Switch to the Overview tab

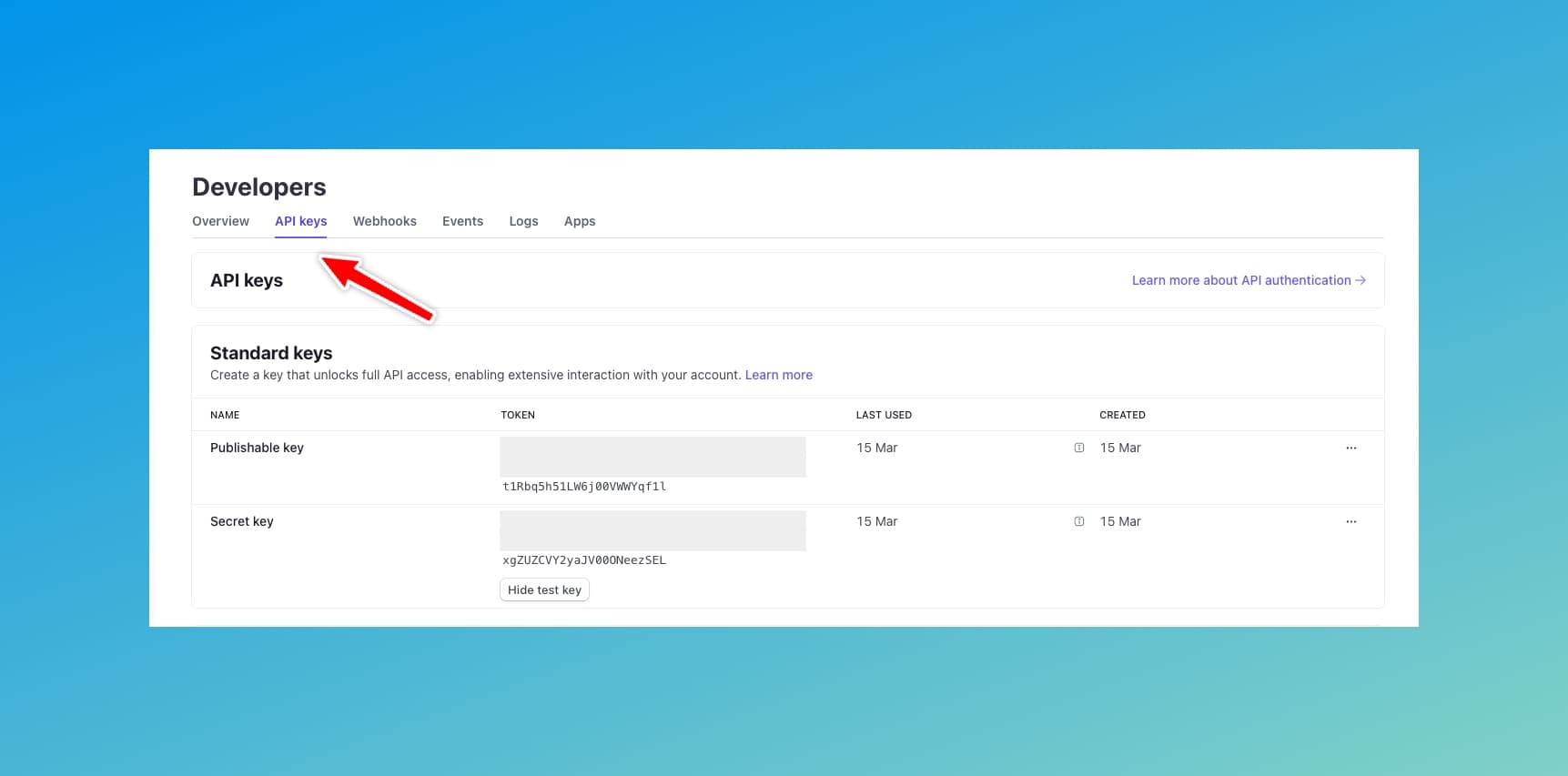[x=220, y=221]
